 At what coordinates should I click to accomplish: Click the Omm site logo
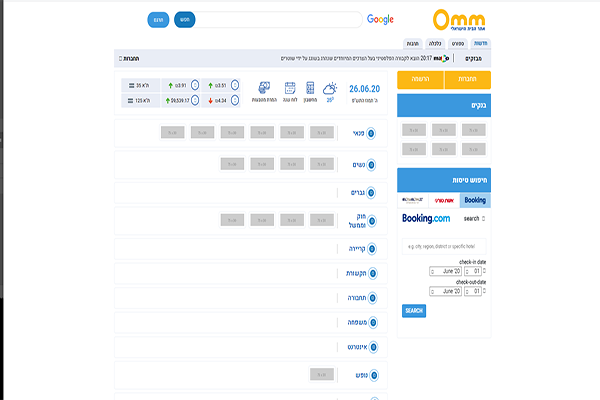[x=460, y=20]
